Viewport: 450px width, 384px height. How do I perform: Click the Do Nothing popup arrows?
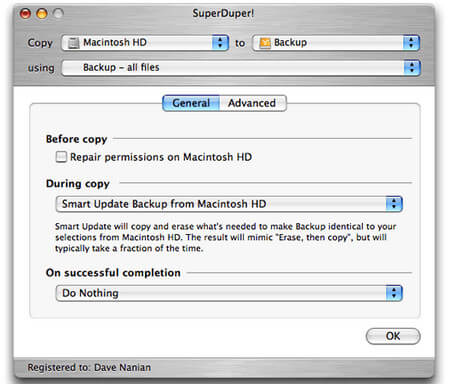click(x=394, y=293)
